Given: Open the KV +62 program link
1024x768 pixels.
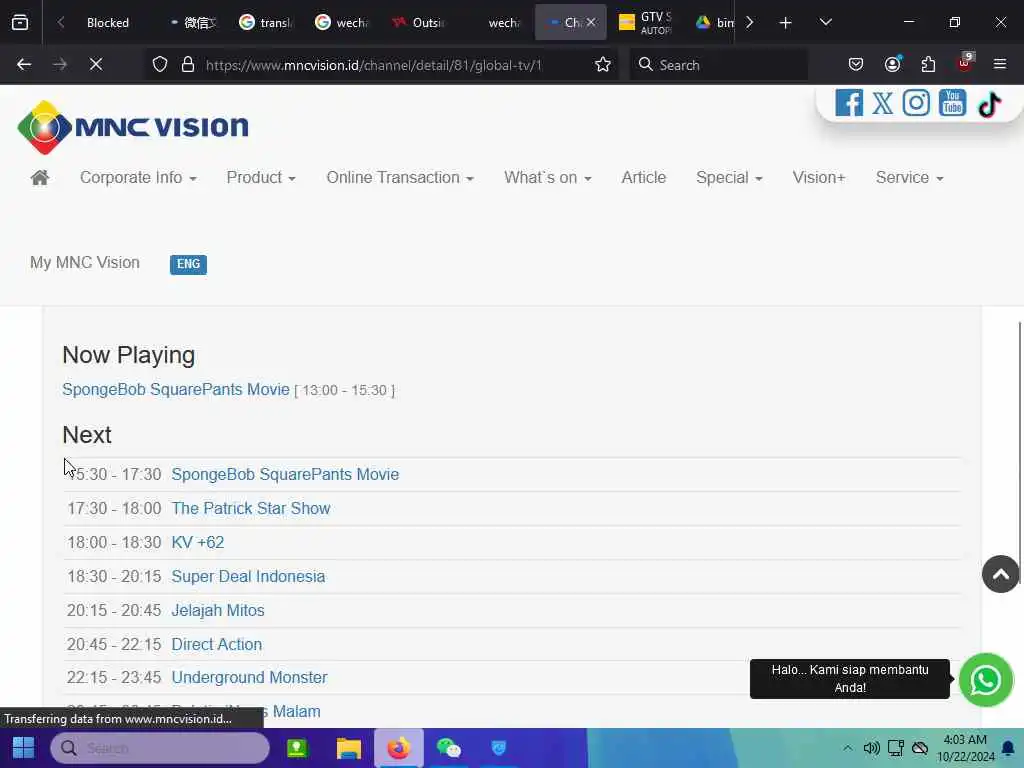Looking at the screenshot, I should pyautogui.click(x=197, y=542).
